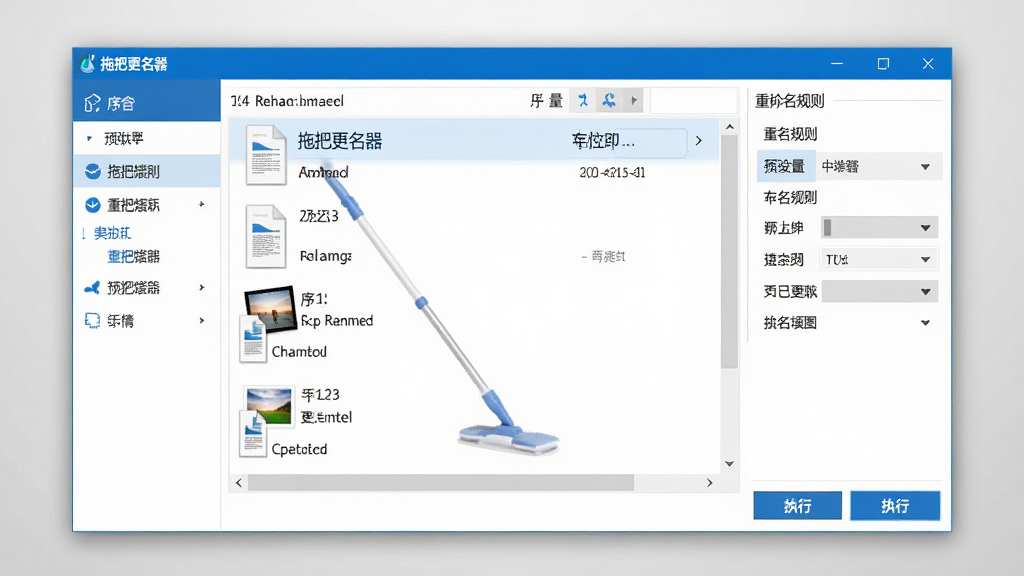This screenshot has height=576, width=1024.
Task: Click the file list's scroll-up arrow
Action: tap(729, 127)
